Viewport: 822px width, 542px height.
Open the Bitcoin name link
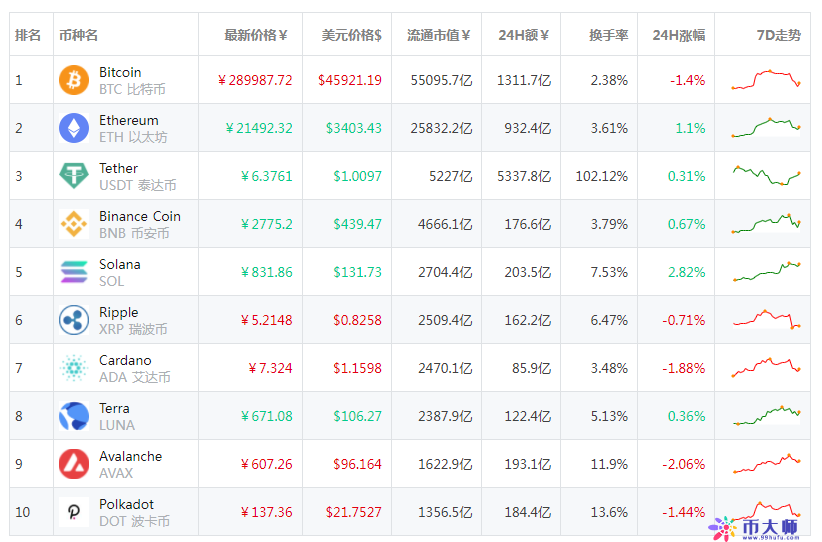[x=120, y=72]
